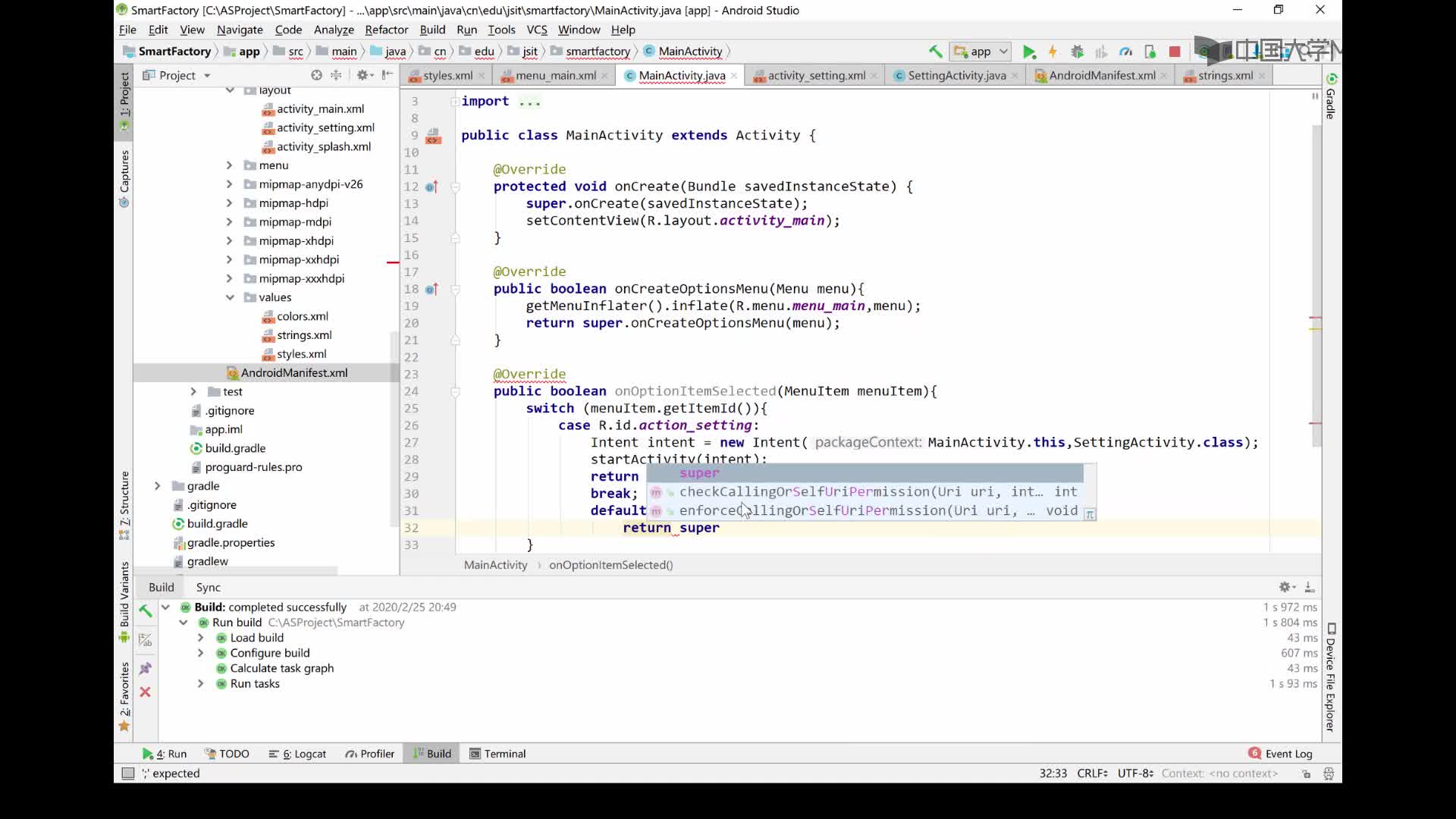The width and height of the screenshot is (1456, 819).
Task: Open the Event Log
Action: (1280, 754)
